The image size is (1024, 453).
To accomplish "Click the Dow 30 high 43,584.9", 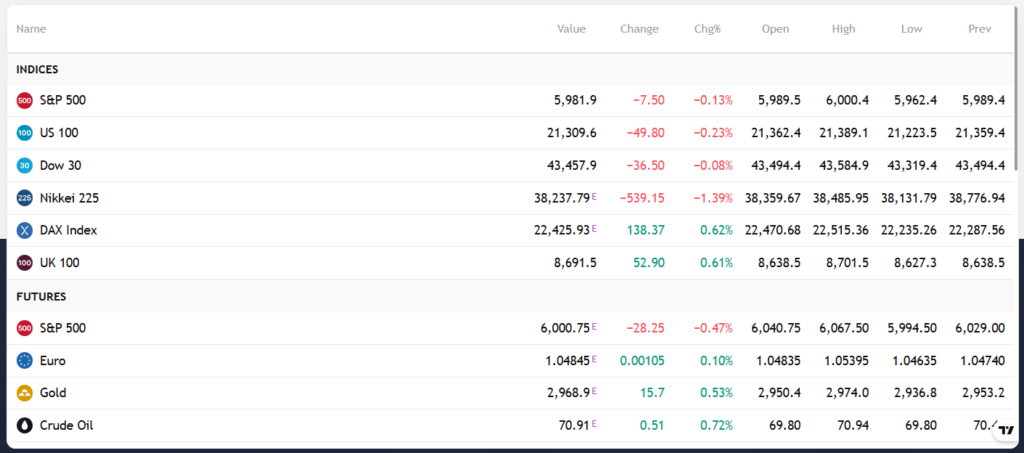I will [844, 166].
